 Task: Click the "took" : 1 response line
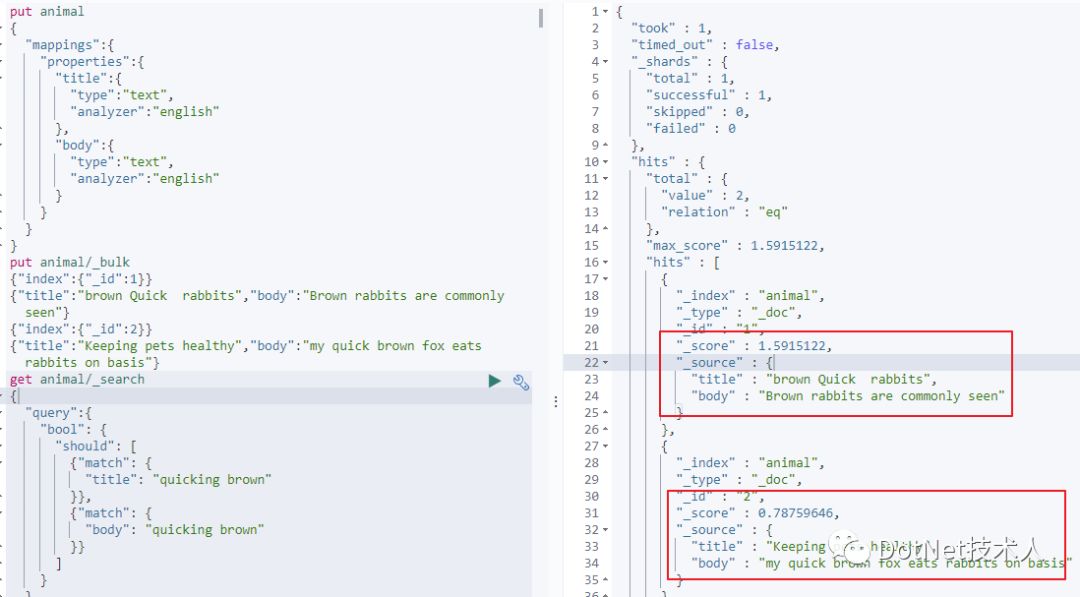pyautogui.click(x=672, y=28)
